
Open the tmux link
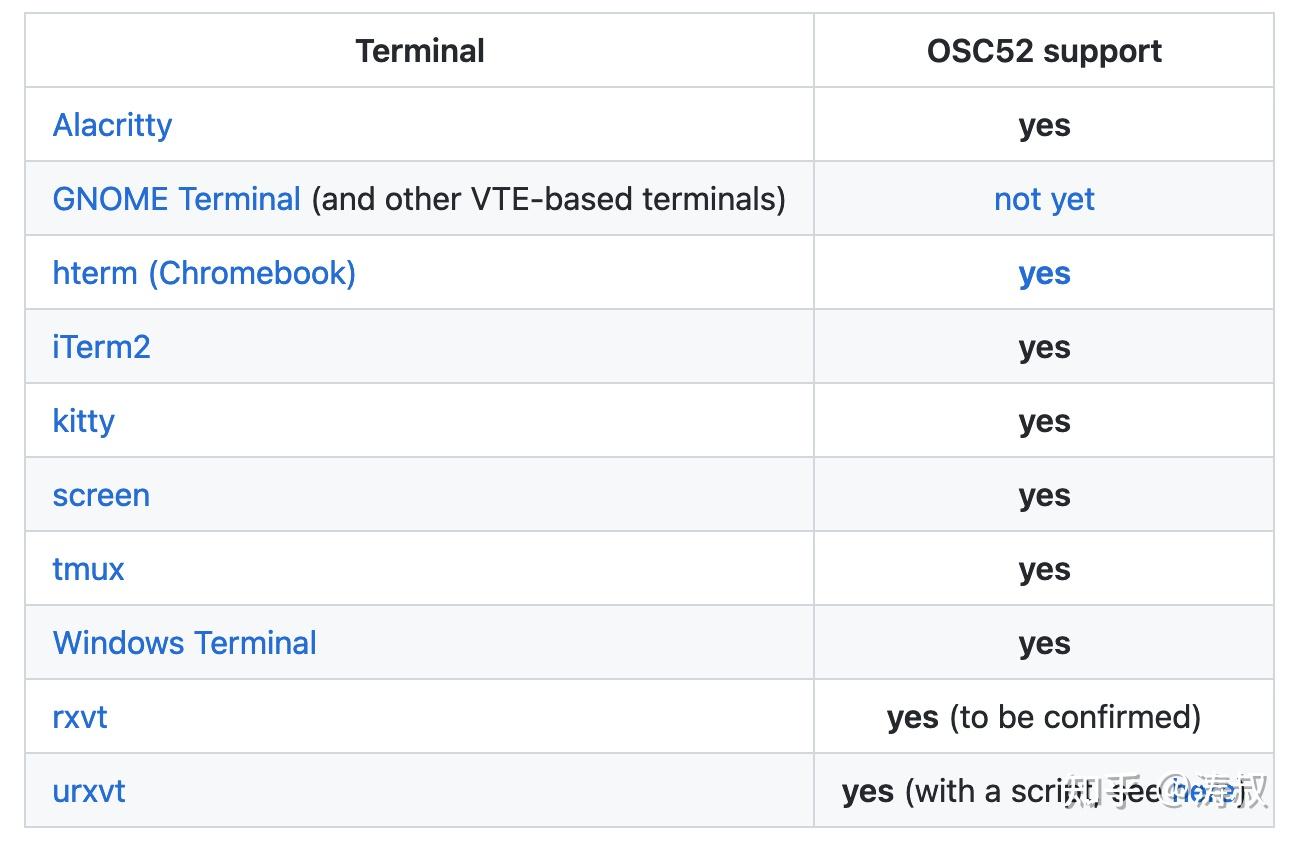[88, 569]
